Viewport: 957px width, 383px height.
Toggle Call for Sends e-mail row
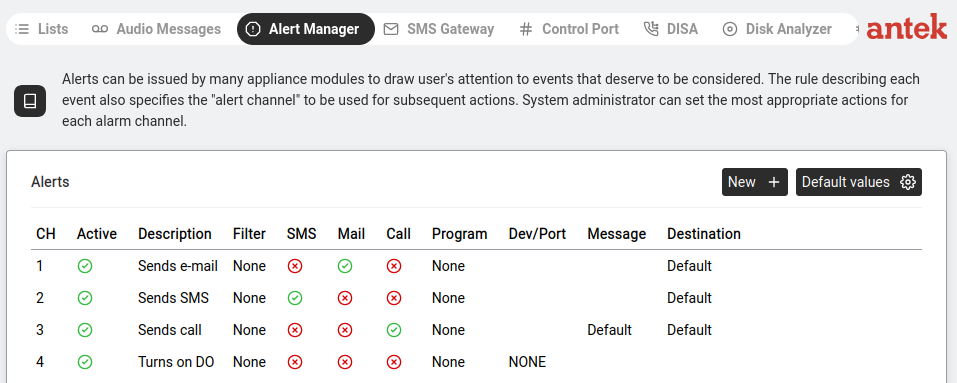pos(394,266)
